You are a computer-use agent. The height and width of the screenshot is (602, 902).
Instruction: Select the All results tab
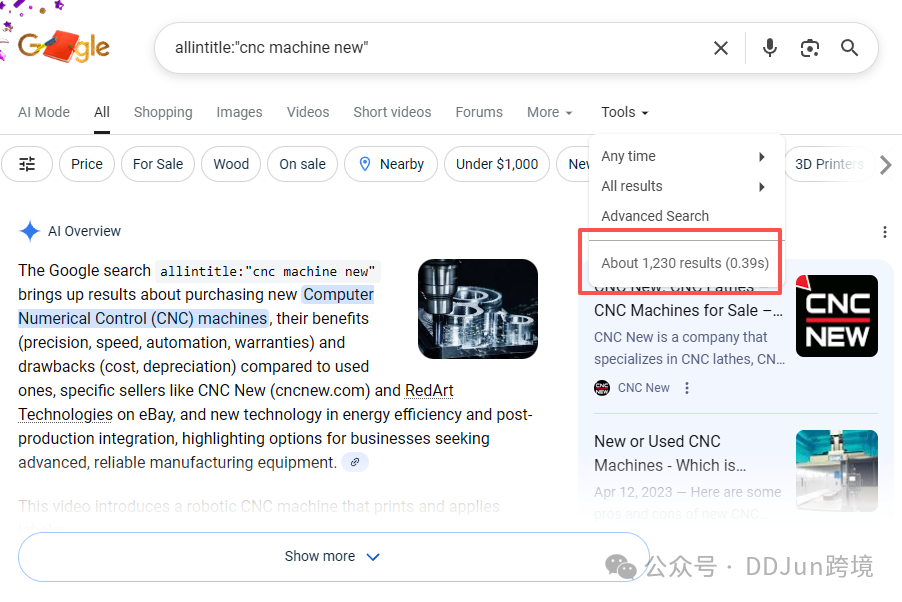(x=102, y=112)
